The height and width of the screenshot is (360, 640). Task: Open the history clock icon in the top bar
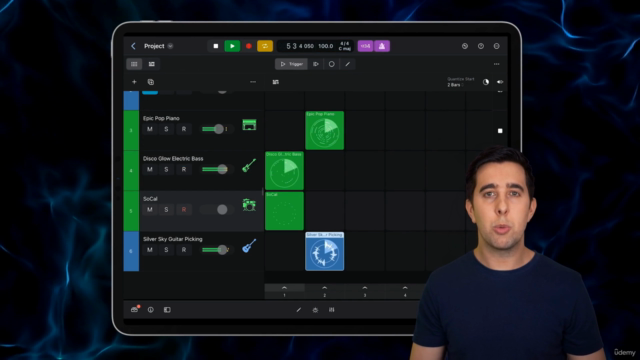tap(464, 46)
